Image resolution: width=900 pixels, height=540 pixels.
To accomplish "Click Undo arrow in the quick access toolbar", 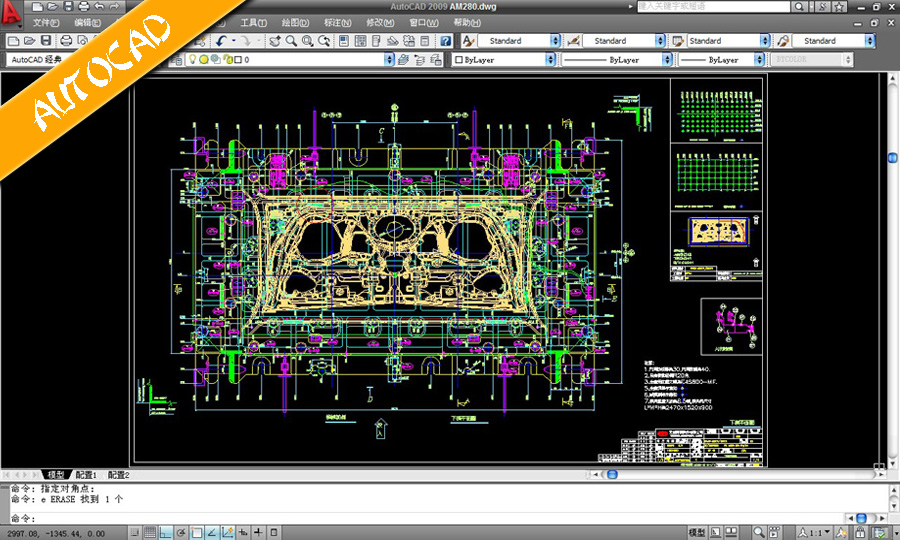I will point(99,7).
